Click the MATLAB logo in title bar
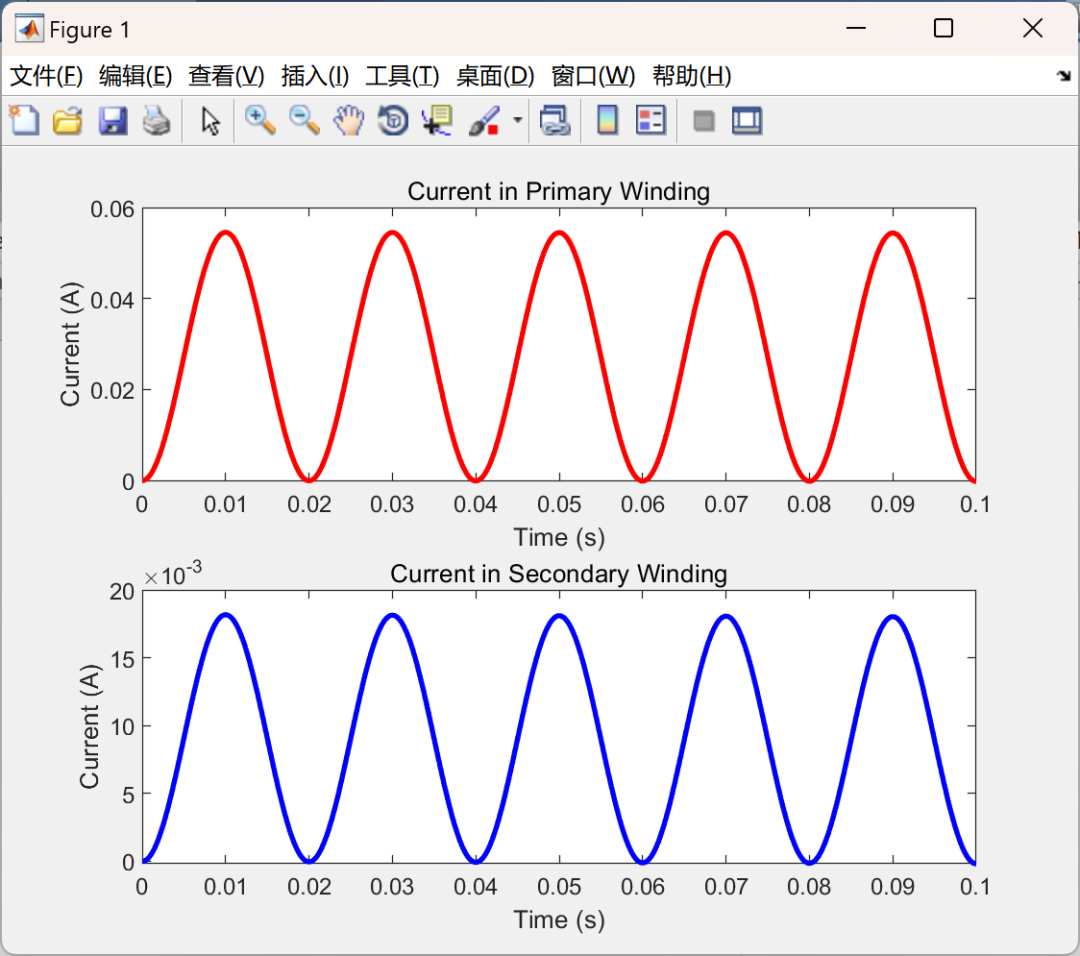This screenshot has height=956, width=1080. click(29, 29)
